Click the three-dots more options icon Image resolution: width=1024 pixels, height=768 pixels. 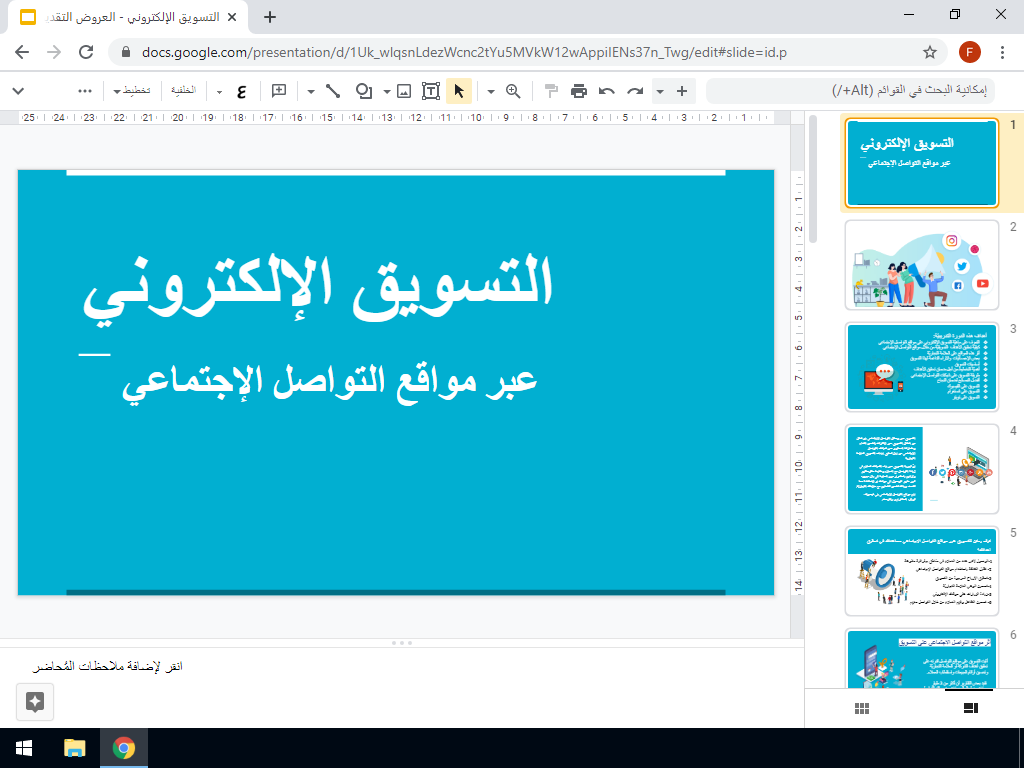tap(85, 91)
